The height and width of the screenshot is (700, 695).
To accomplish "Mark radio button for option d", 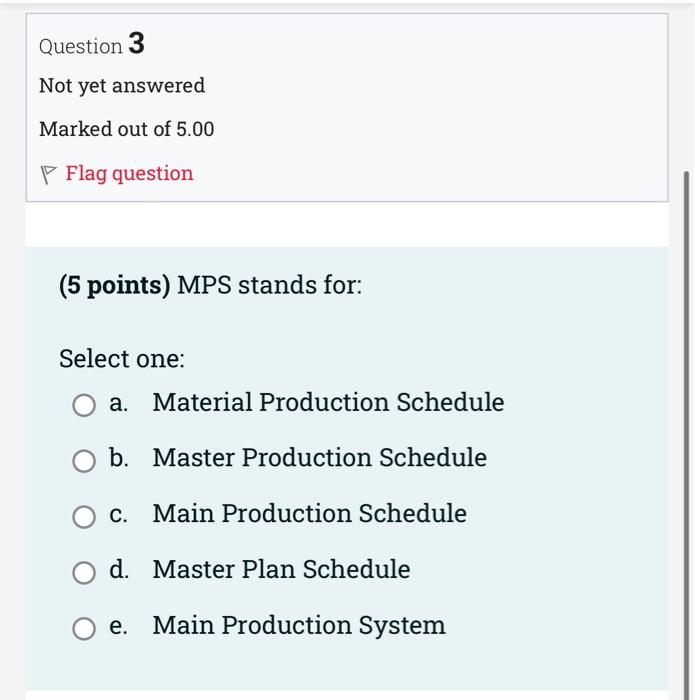I will pyautogui.click(x=84, y=572).
